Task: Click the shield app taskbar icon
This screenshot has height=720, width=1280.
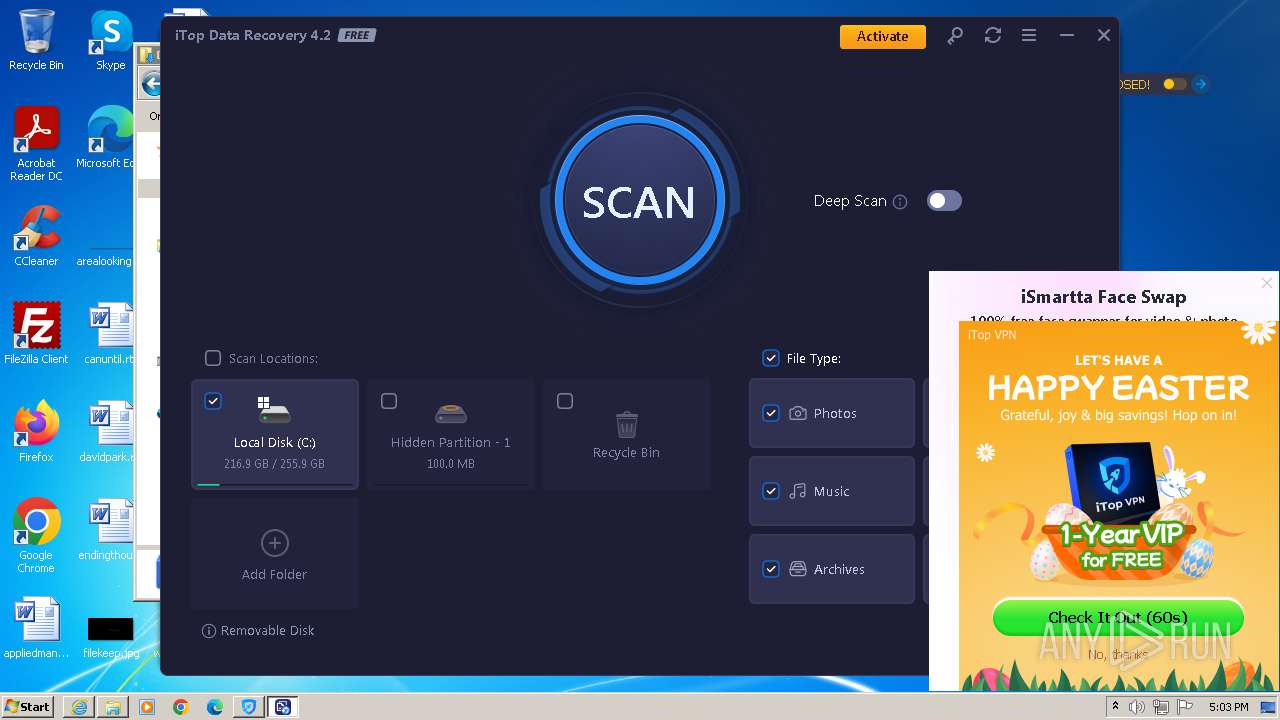Action: click(x=249, y=707)
